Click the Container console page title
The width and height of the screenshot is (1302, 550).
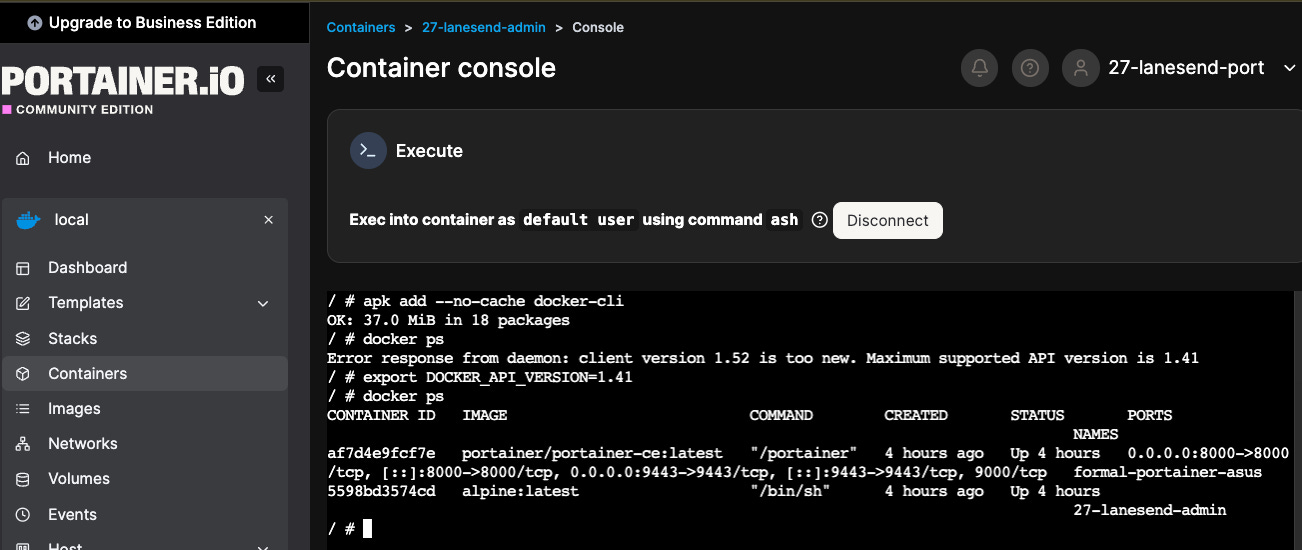pos(441,68)
